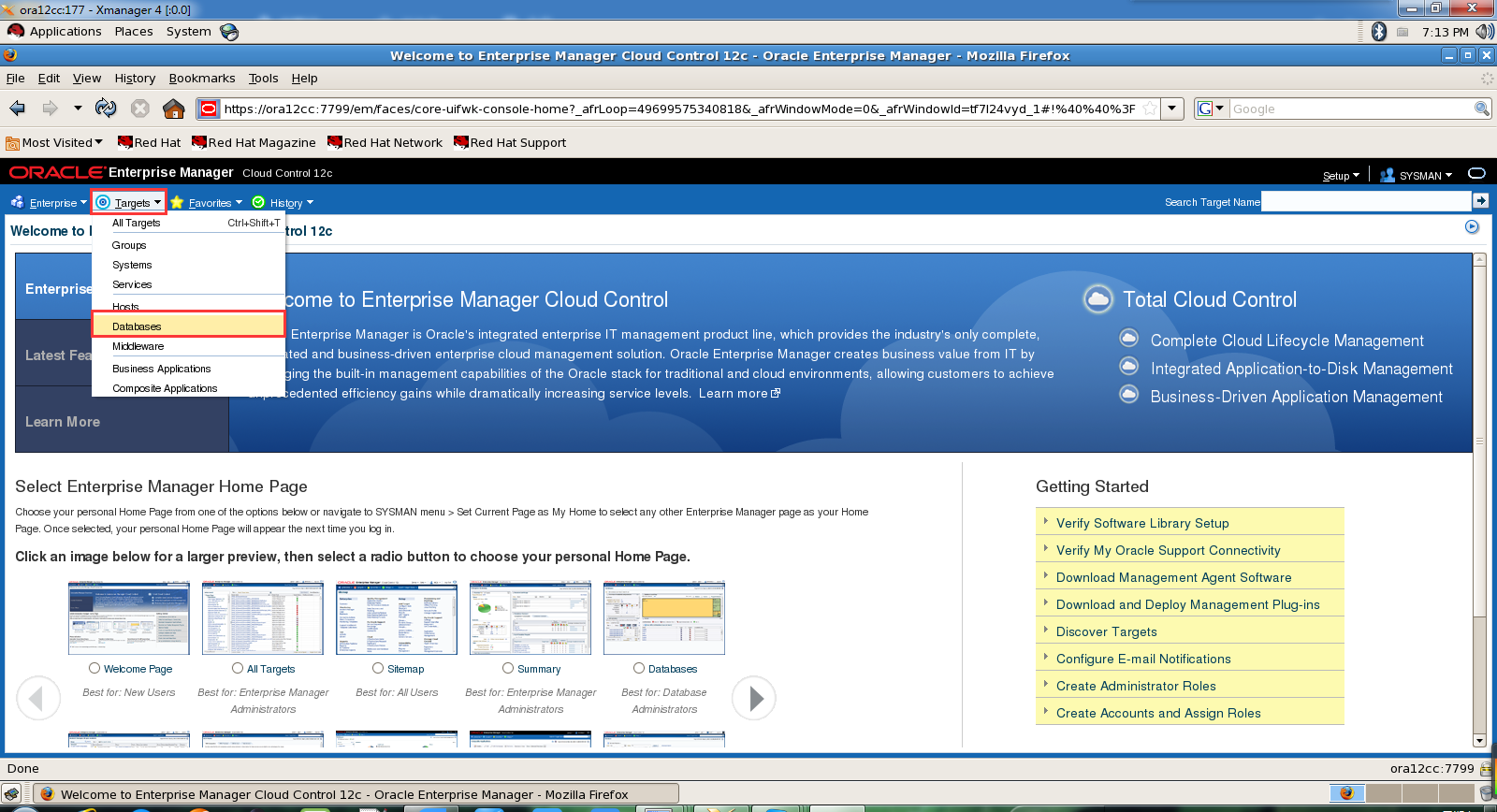Image resolution: width=1497 pixels, height=812 pixels.
Task: Open the Most Visited bookmarks dropdown
Action: point(54,143)
